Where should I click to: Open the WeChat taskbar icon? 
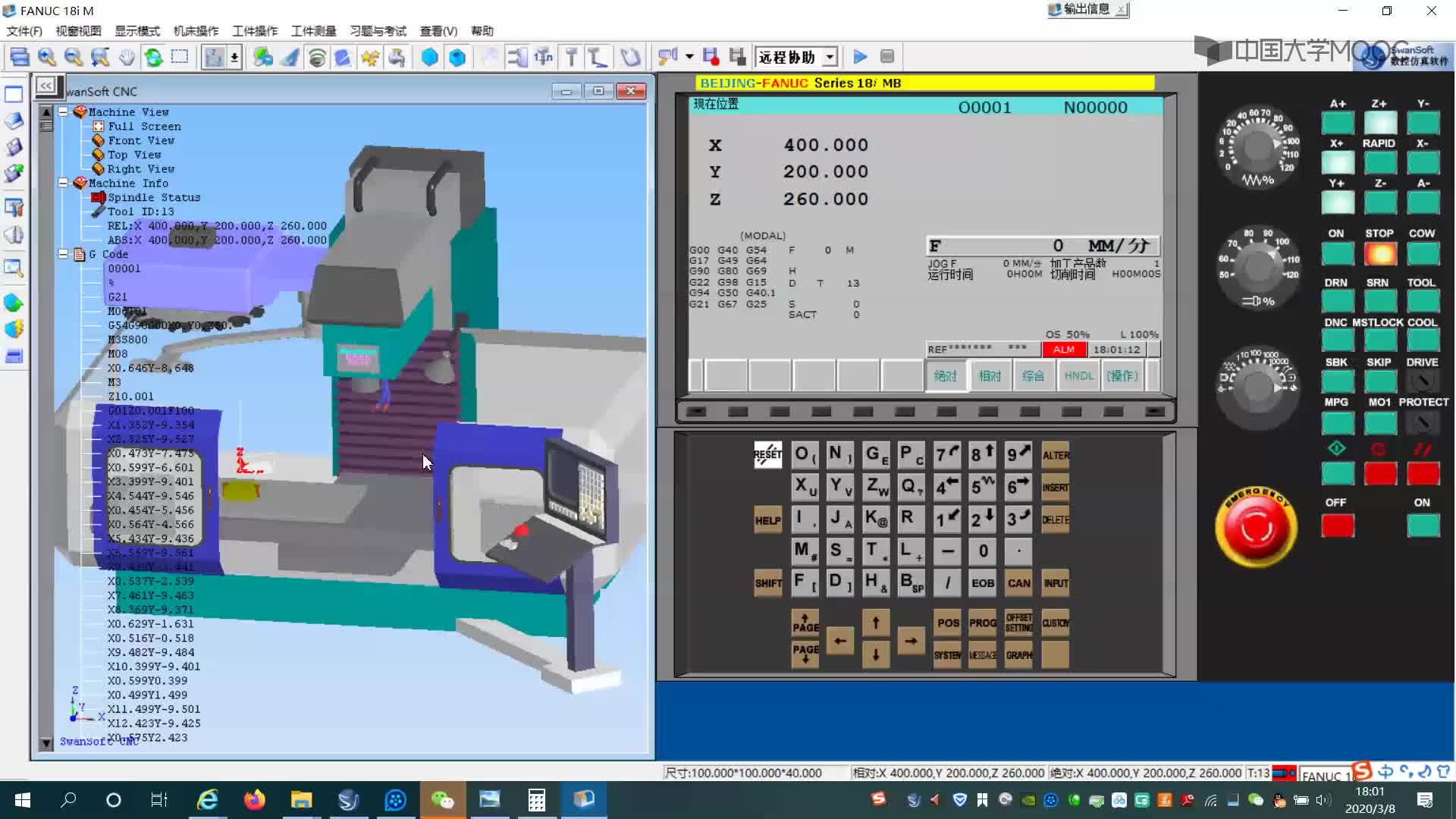pos(442,800)
